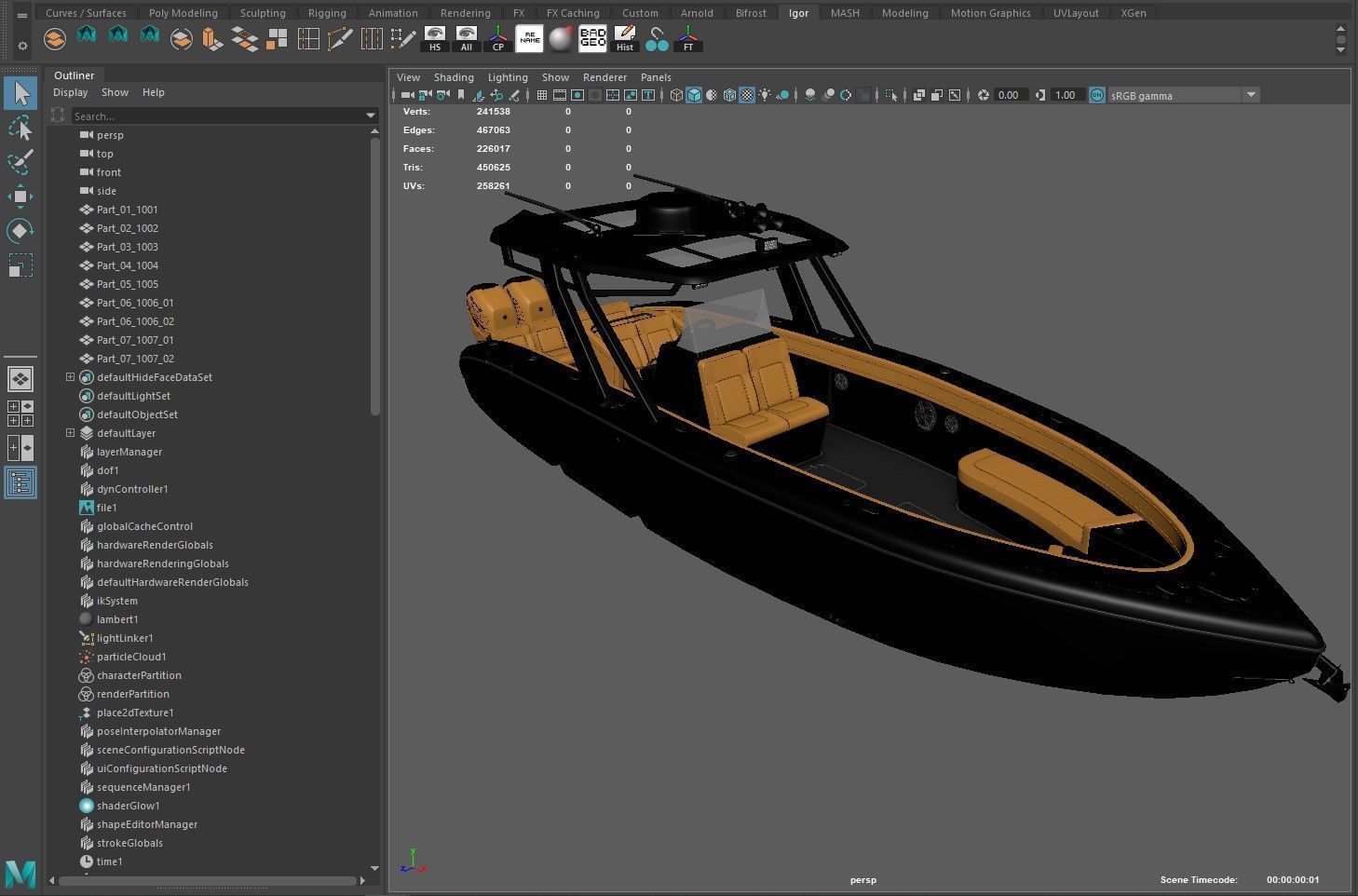Select the Outliner tab title
The width and height of the screenshot is (1358, 896).
[74, 75]
